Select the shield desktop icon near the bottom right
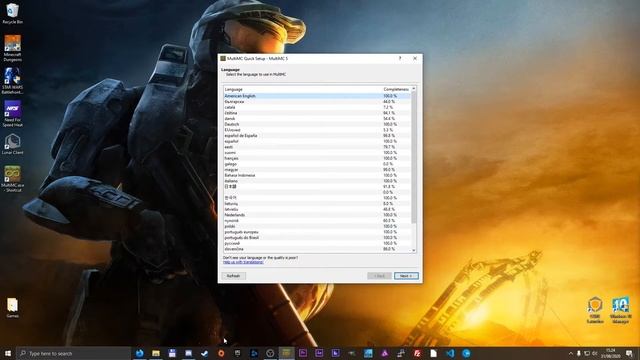This screenshot has height=360, width=640. pyautogui.click(x=595, y=310)
